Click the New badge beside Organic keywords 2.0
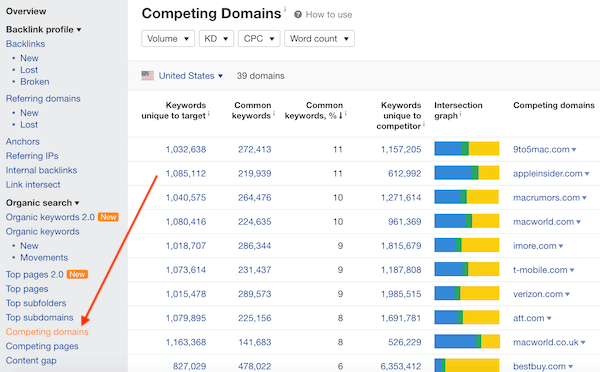 click(x=108, y=217)
